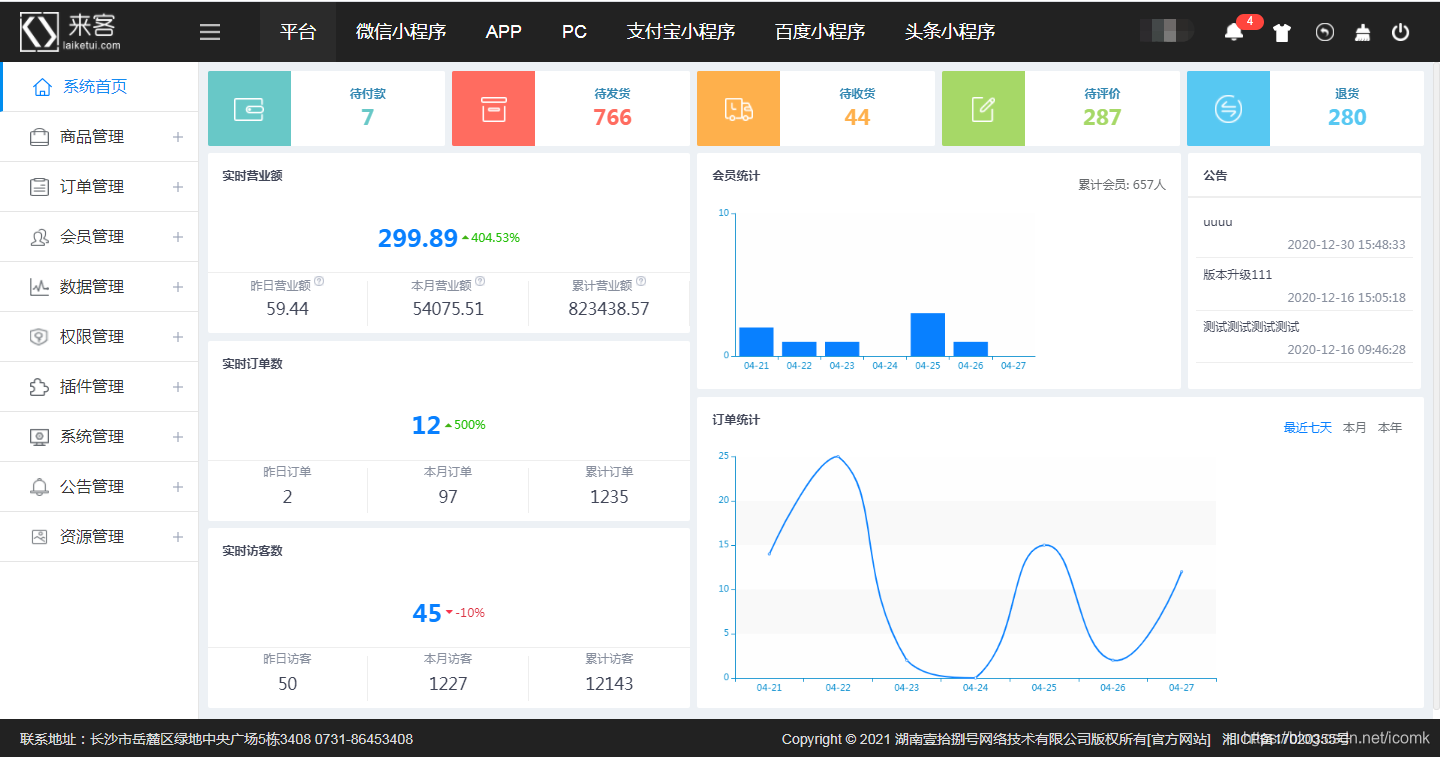The image size is (1440, 757).
Task: Switch to the APP tab
Action: [x=503, y=32]
